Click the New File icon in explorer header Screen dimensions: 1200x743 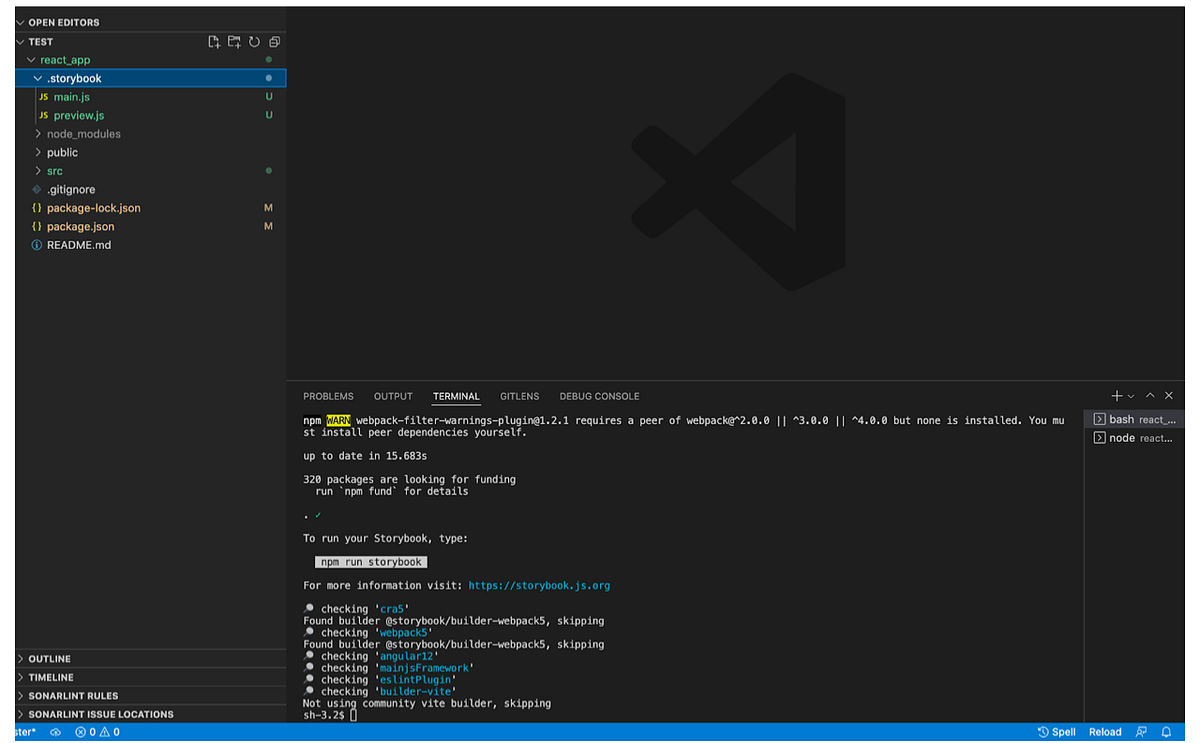click(x=214, y=42)
